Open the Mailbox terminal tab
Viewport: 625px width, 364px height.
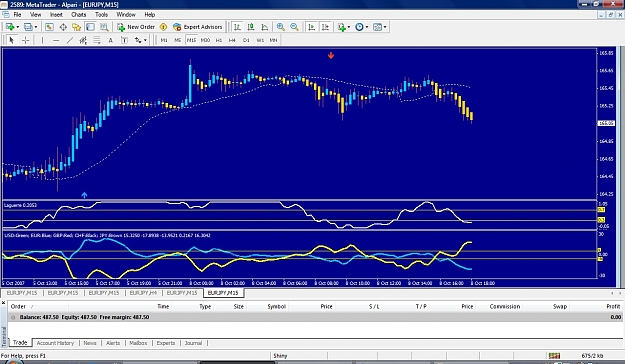[138, 343]
